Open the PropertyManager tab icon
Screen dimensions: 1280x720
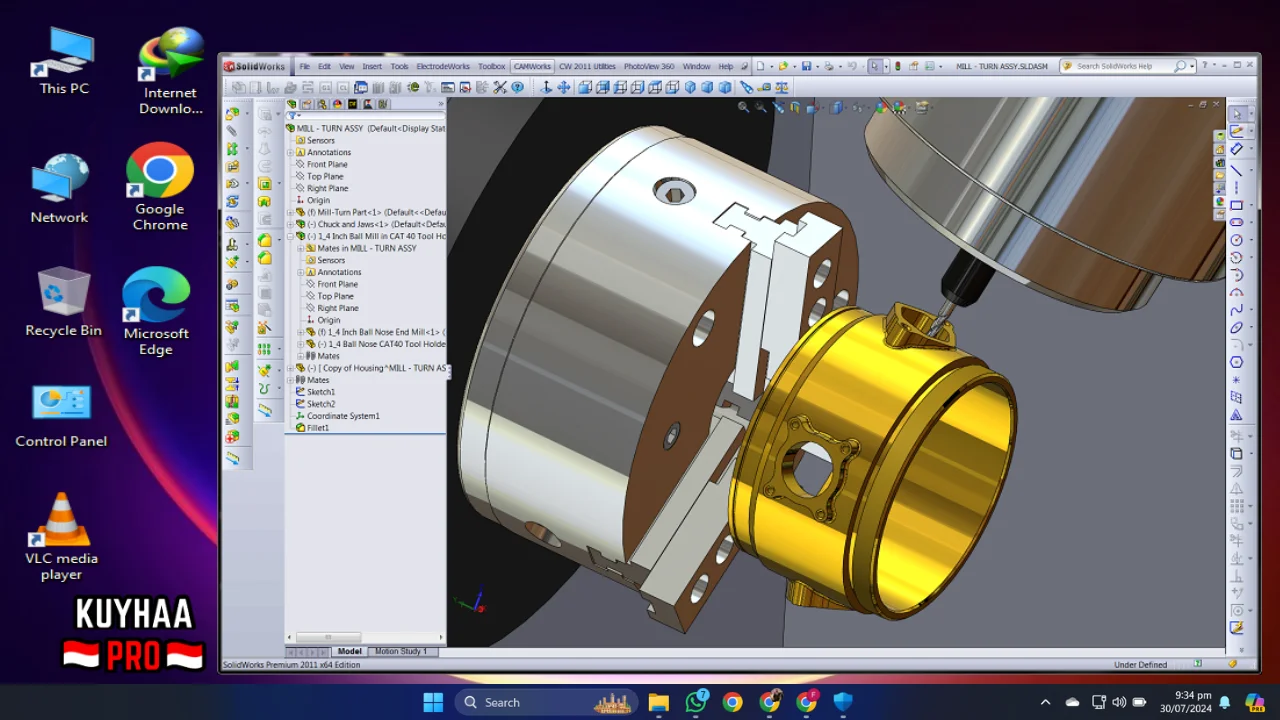click(x=307, y=104)
